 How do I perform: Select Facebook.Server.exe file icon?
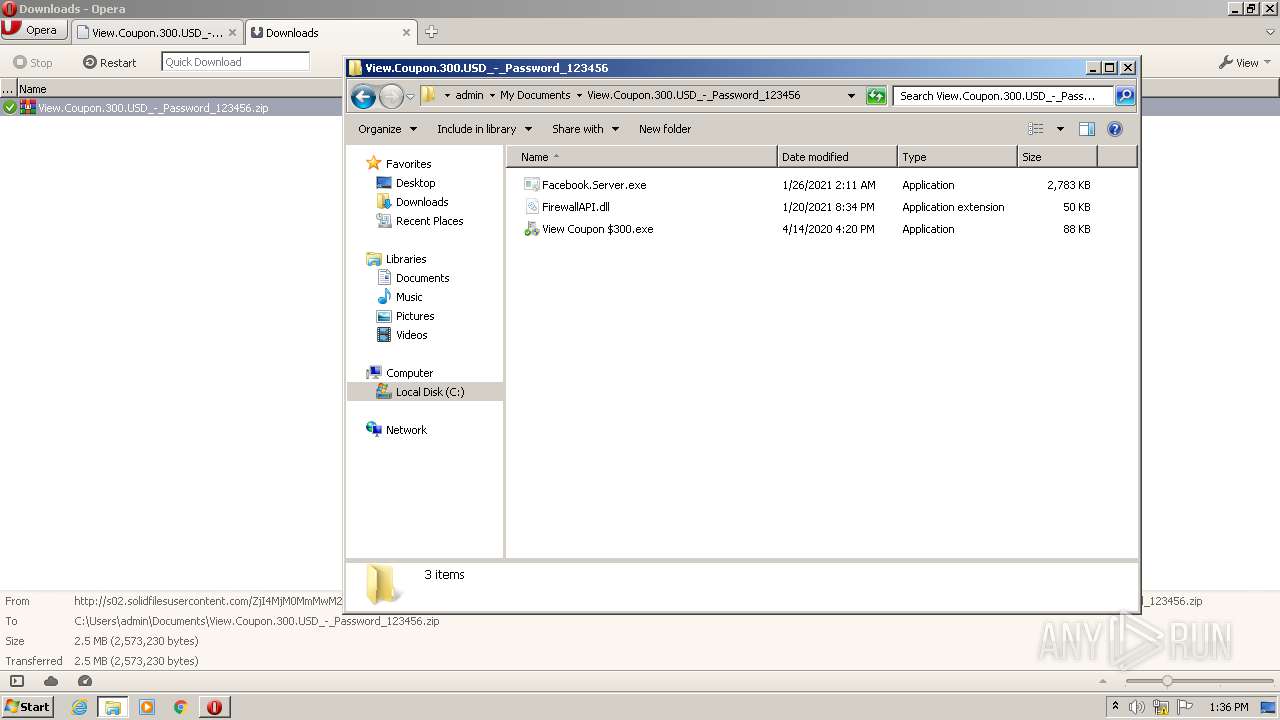tap(531, 185)
